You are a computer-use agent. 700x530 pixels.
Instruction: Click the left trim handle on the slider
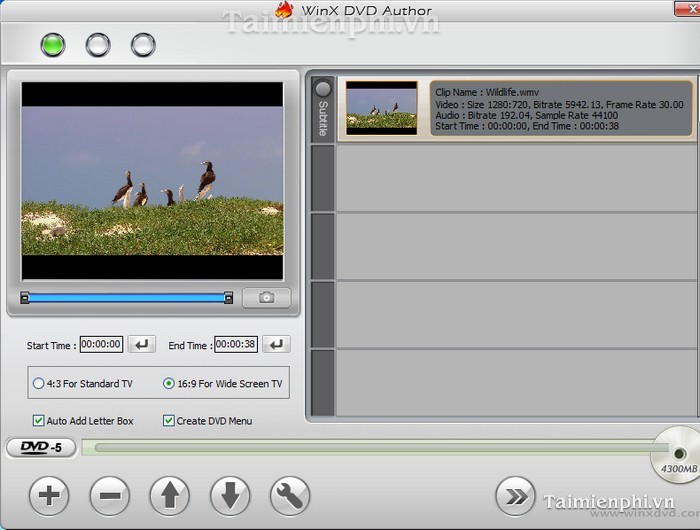coord(25,298)
